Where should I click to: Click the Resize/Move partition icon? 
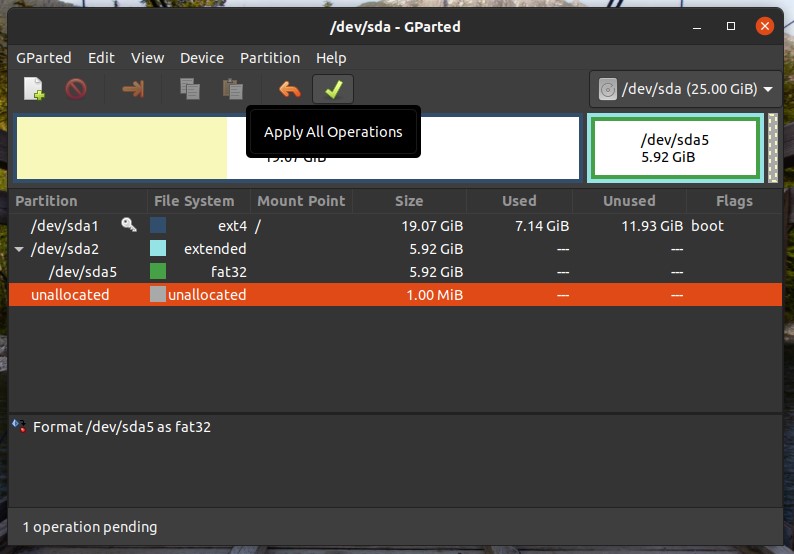point(133,90)
